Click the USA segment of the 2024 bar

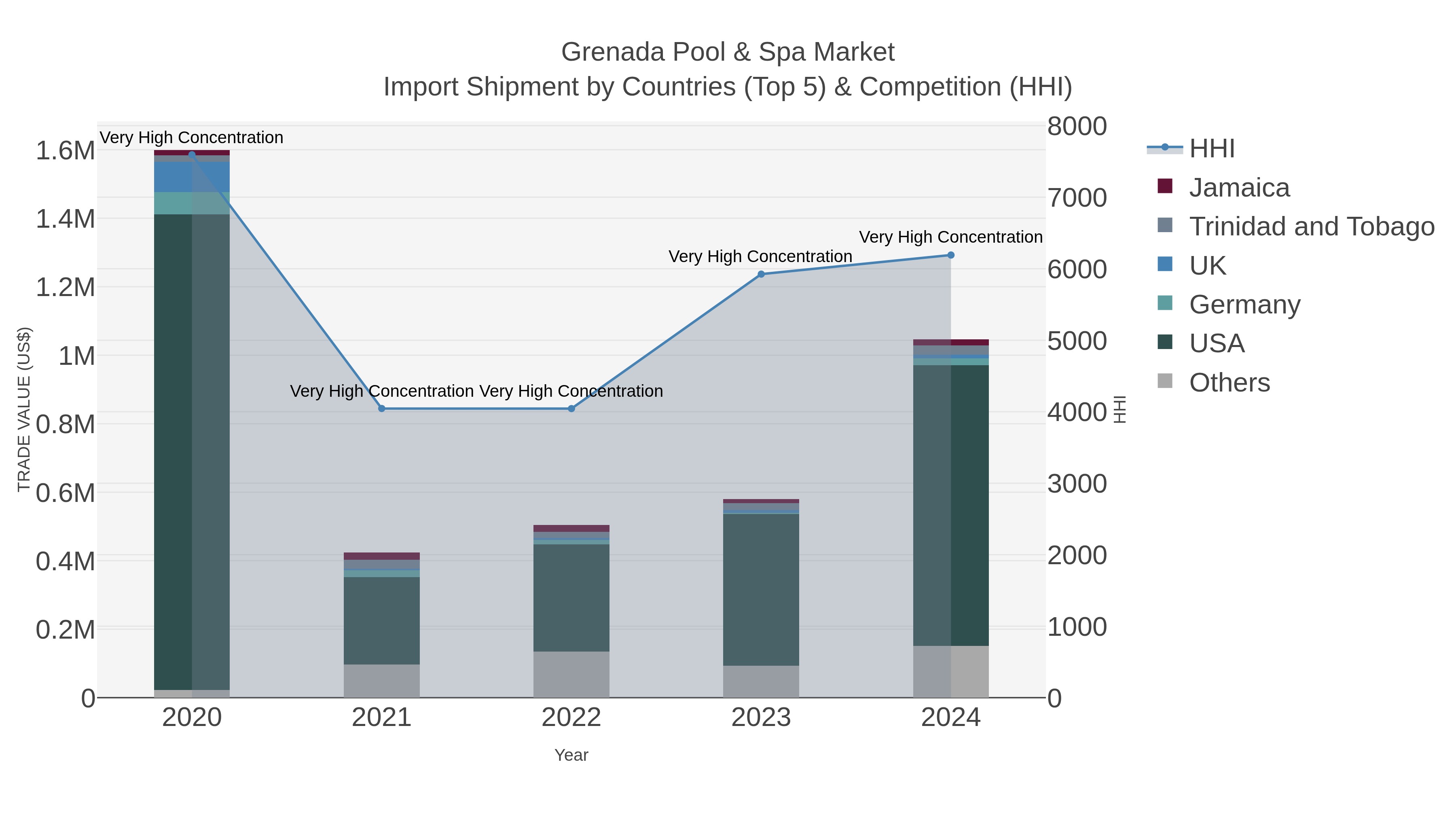coord(951,506)
